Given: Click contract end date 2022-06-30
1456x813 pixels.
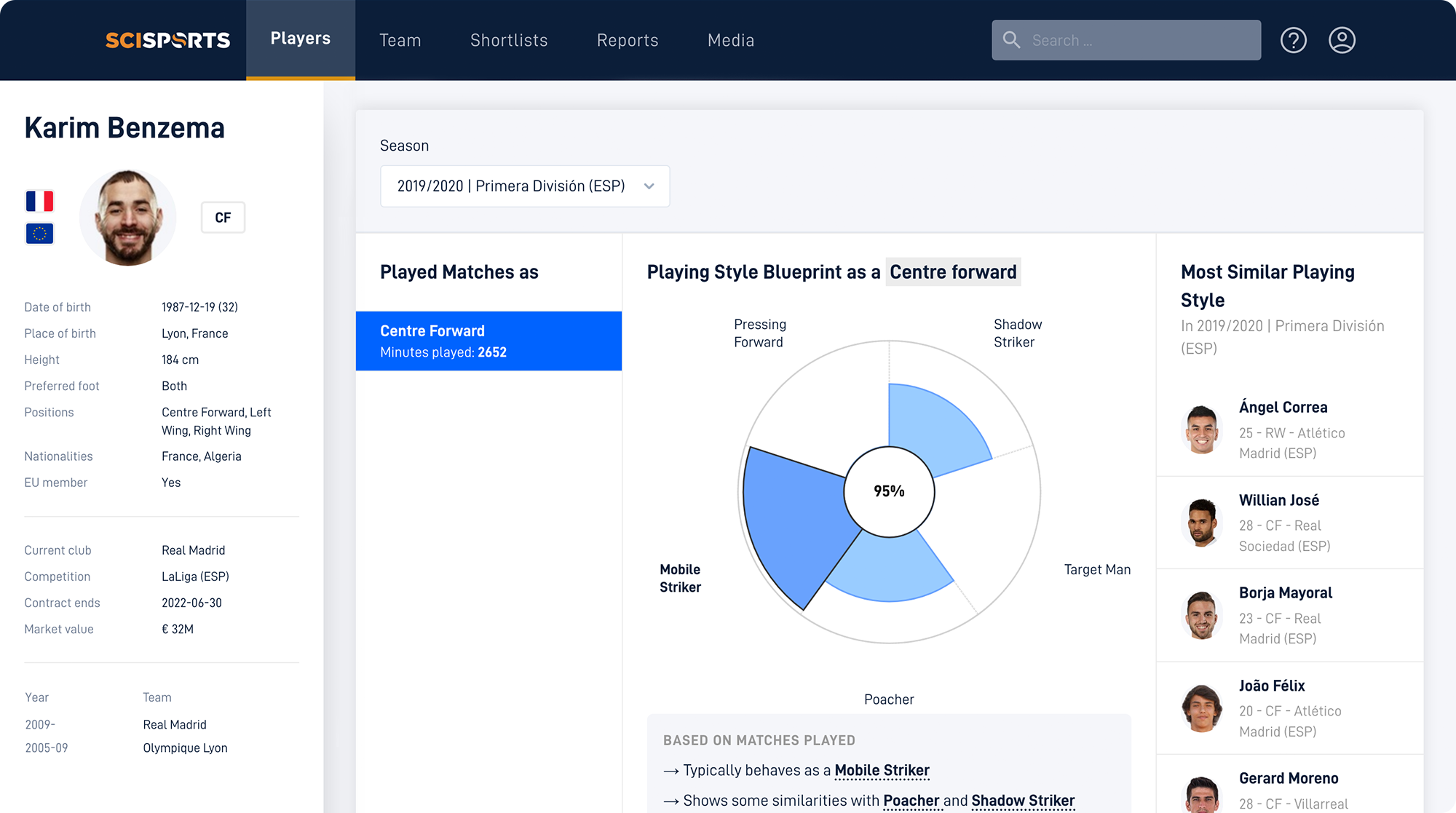Looking at the screenshot, I should point(192,603).
